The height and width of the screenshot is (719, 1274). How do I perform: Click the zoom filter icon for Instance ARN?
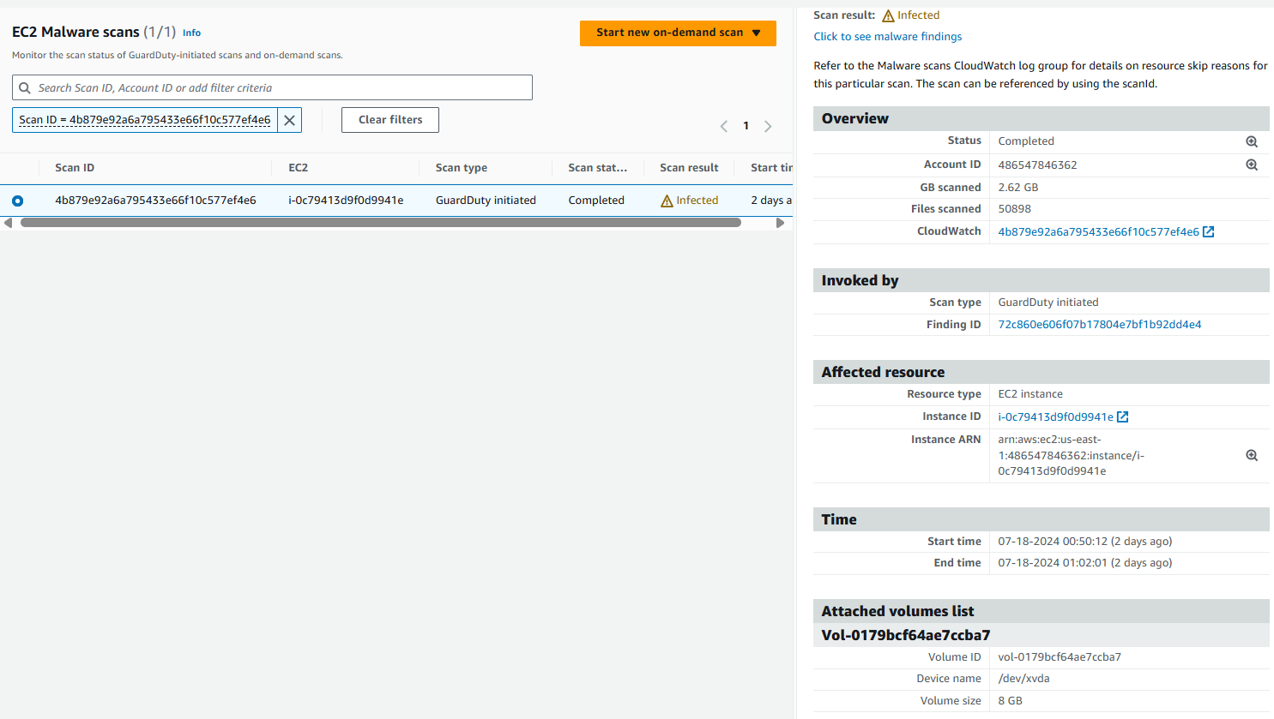tap(1251, 455)
